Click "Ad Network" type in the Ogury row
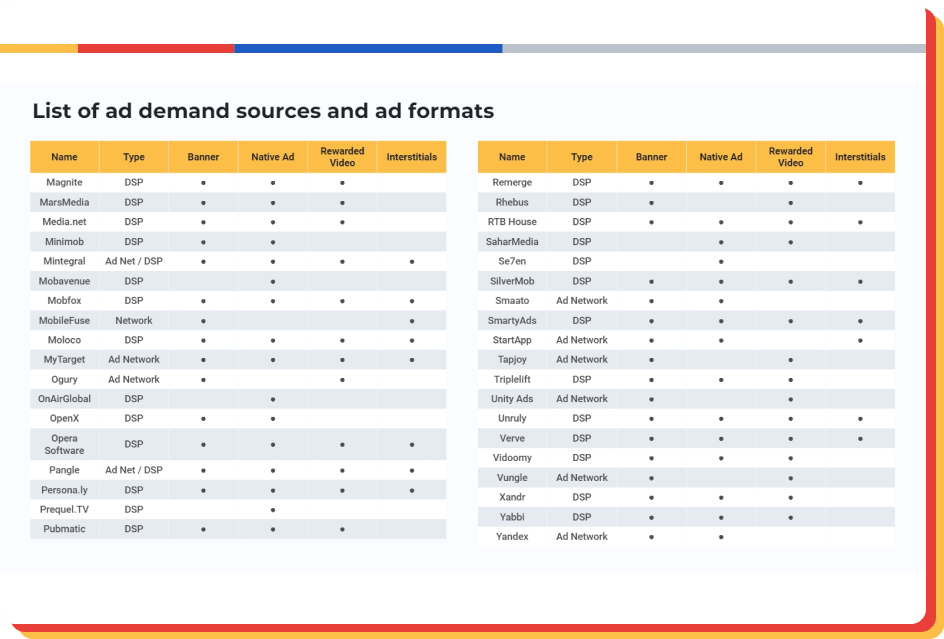944x639 pixels. [x=134, y=379]
